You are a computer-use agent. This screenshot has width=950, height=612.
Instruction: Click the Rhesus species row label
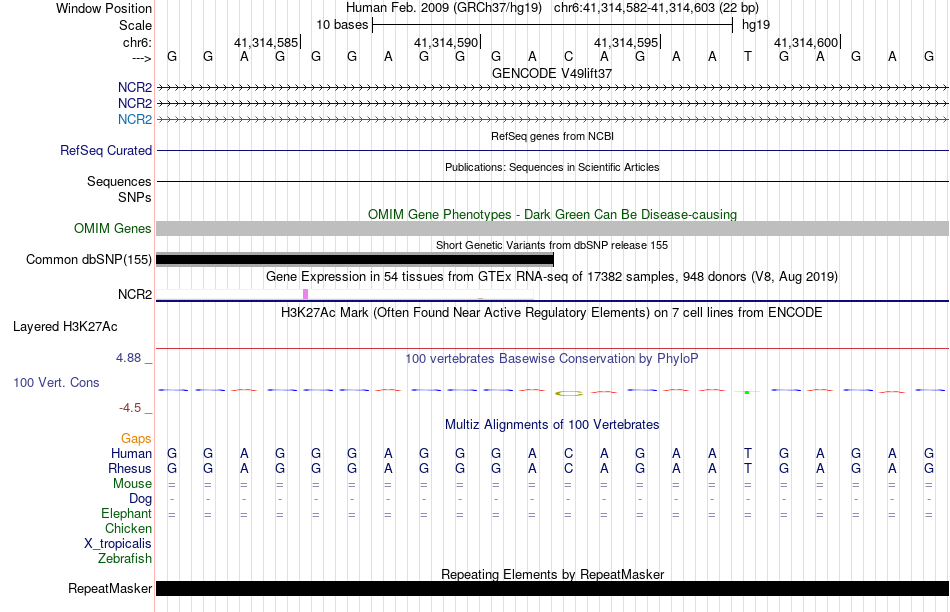(x=130, y=468)
